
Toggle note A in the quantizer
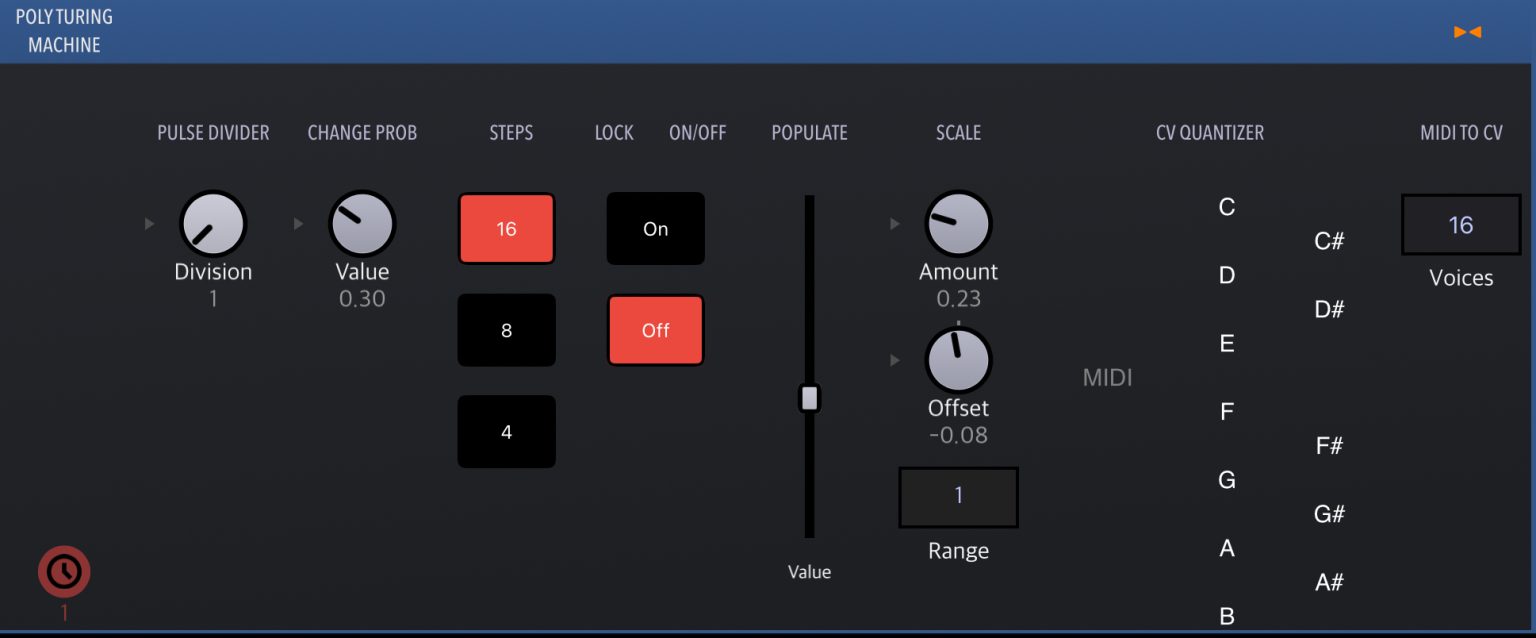(x=1227, y=548)
